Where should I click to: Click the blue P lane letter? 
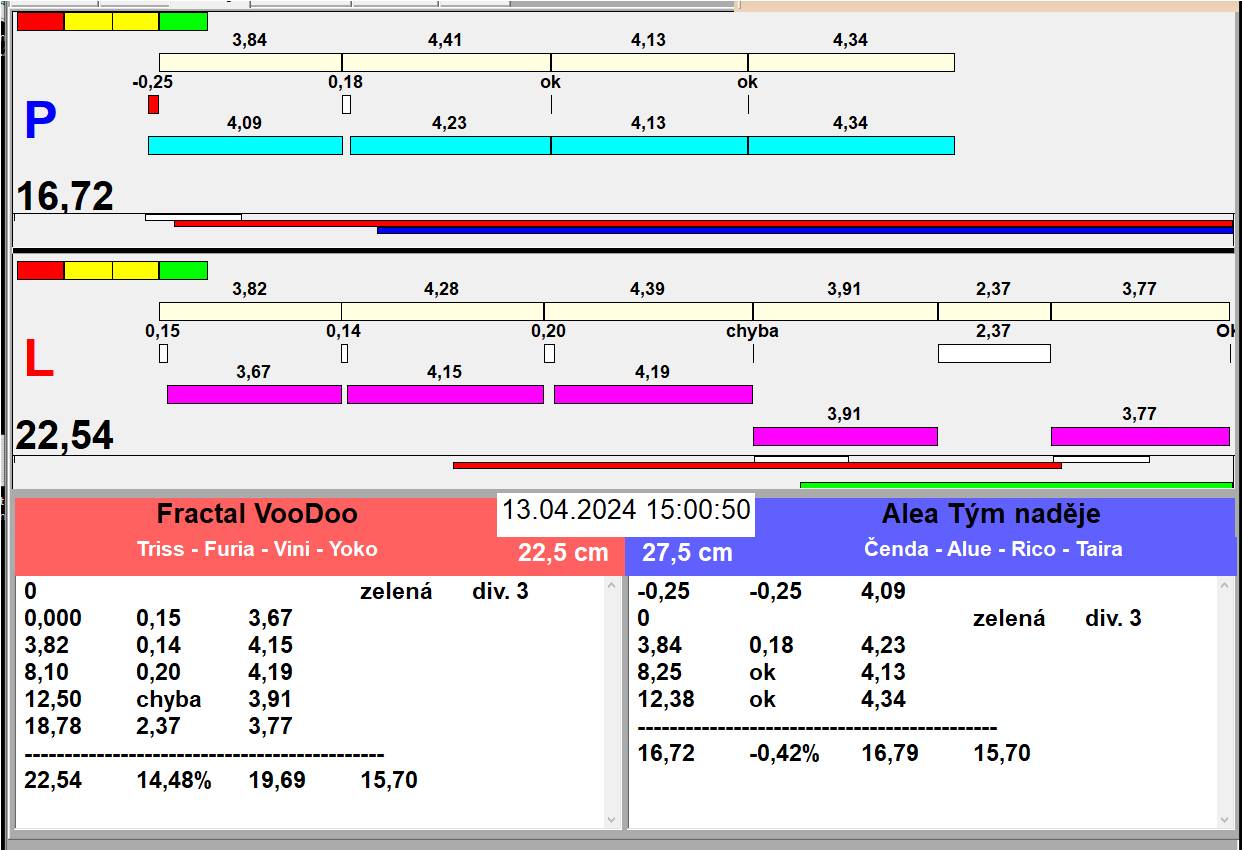point(40,121)
